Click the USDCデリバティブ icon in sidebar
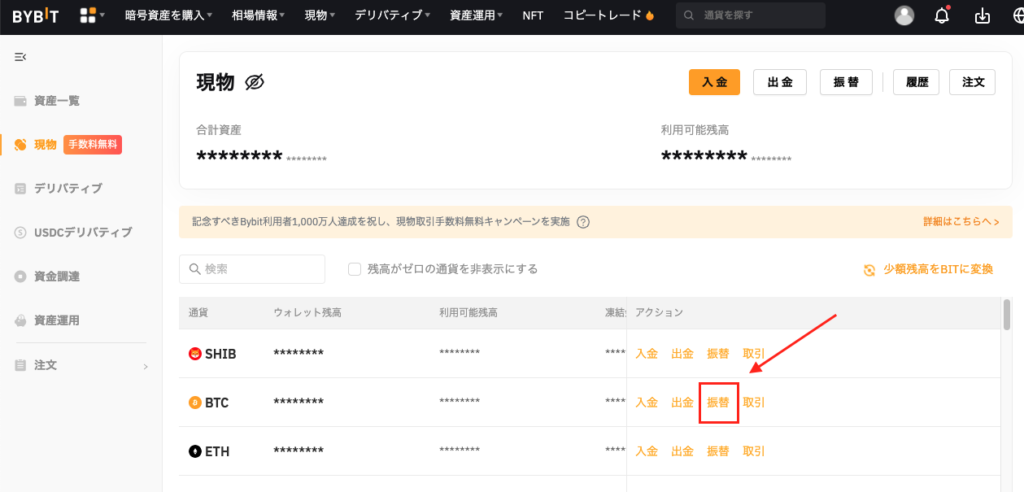The image size is (1024, 492). (21, 233)
